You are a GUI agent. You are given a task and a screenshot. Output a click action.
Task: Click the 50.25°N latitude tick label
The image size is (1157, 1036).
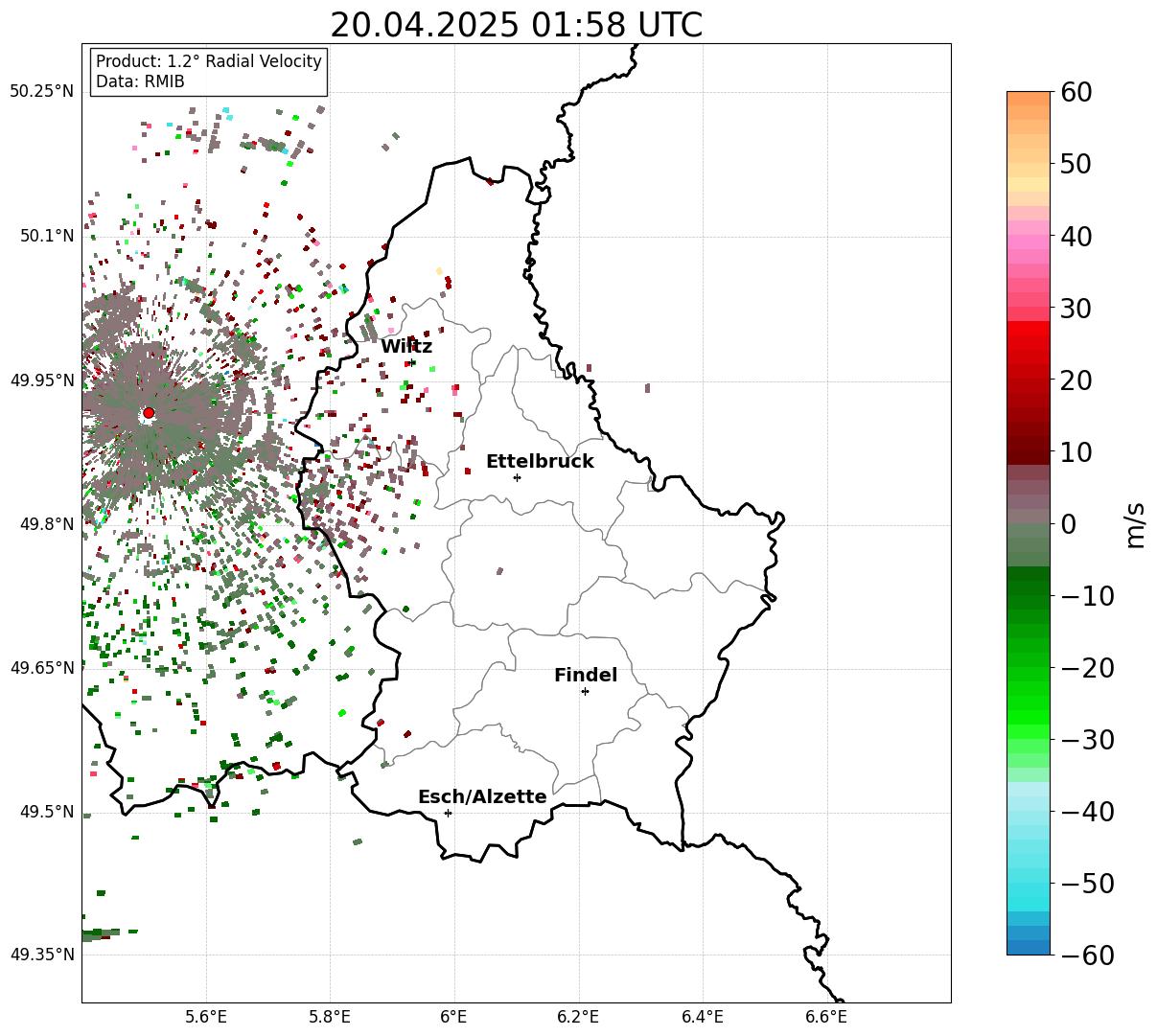pyautogui.click(x=41, y=92)
